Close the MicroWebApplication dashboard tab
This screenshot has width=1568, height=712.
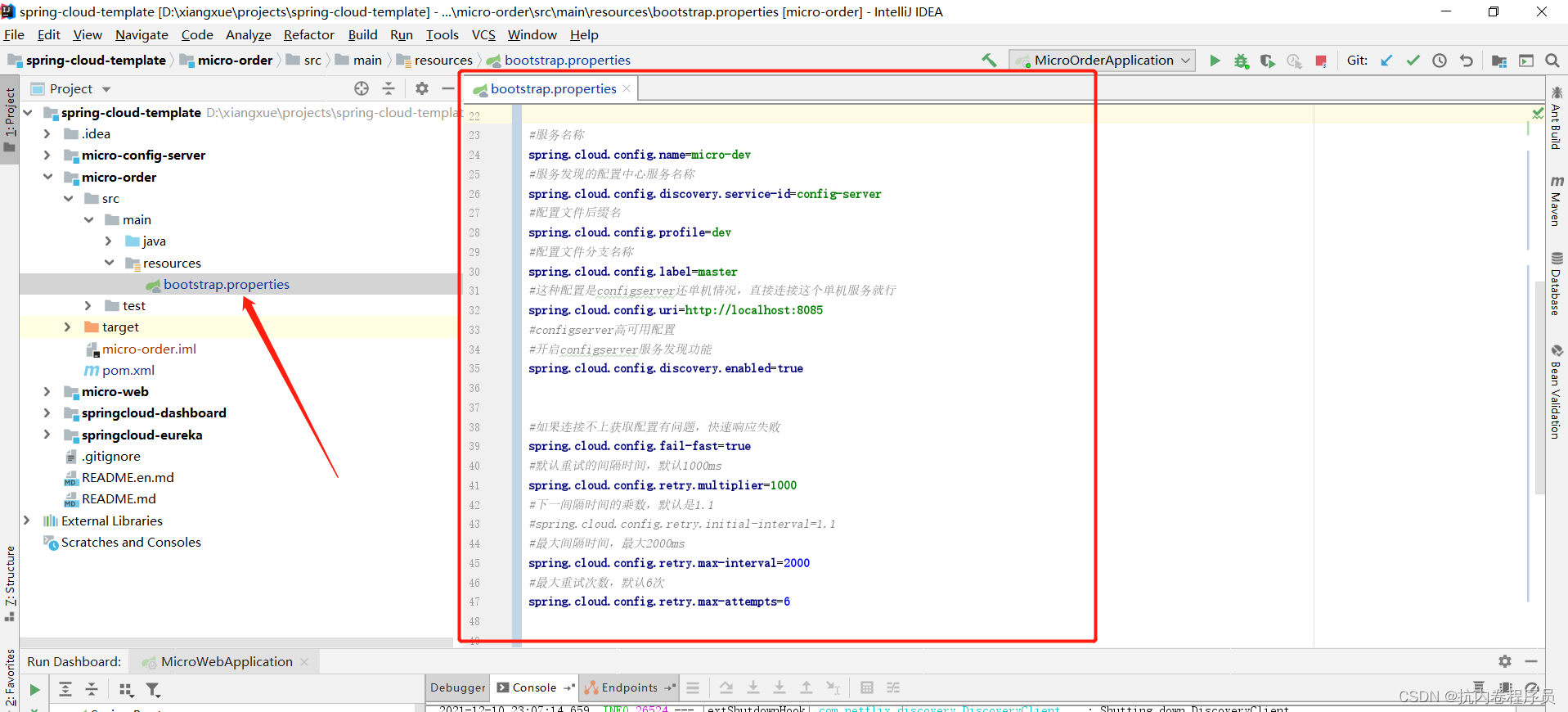pyautogui.click(x=304, y=661)
